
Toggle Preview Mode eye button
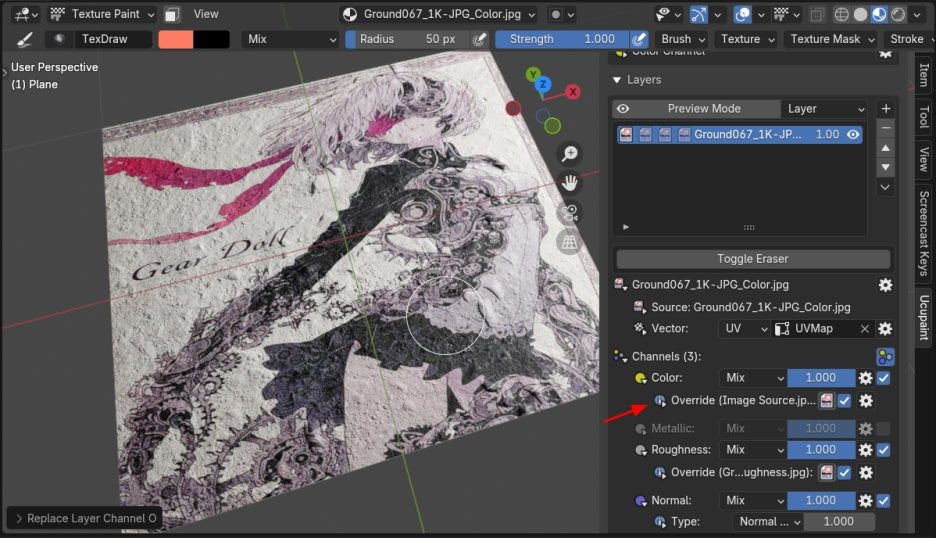(x=623, y=109)
